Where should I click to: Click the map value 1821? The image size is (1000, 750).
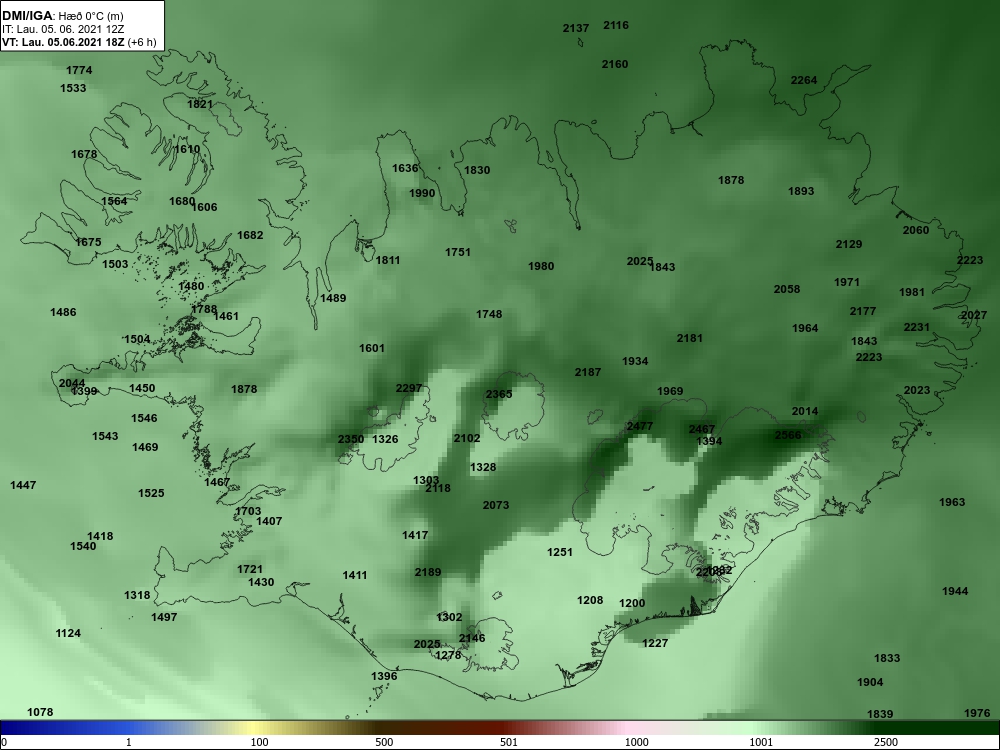coord(200,104)
